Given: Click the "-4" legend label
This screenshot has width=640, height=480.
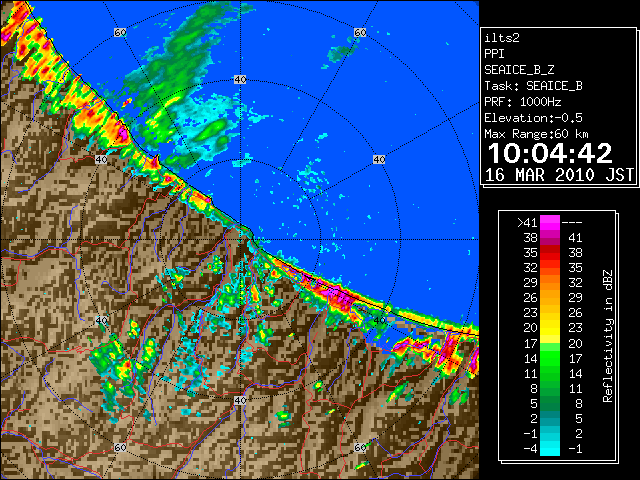Looking at the screenshot, I should coord(530,449).
